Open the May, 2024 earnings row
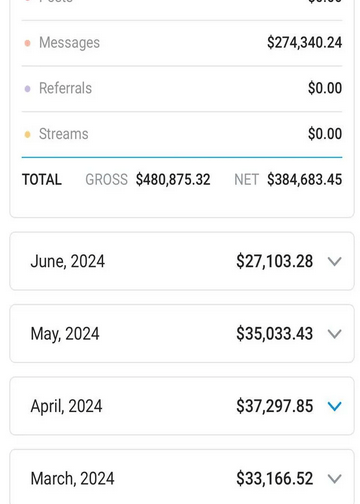The height and width of the screenshot is (504, 360). pyautogui.click(x=182, y=333)
